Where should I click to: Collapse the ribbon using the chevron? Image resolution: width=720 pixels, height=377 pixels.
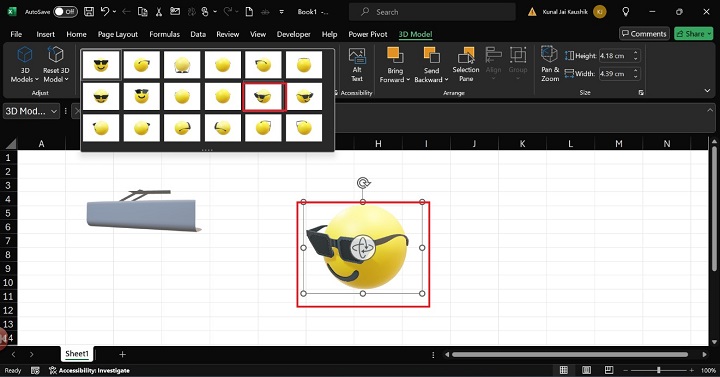click(x=708, y=91)
